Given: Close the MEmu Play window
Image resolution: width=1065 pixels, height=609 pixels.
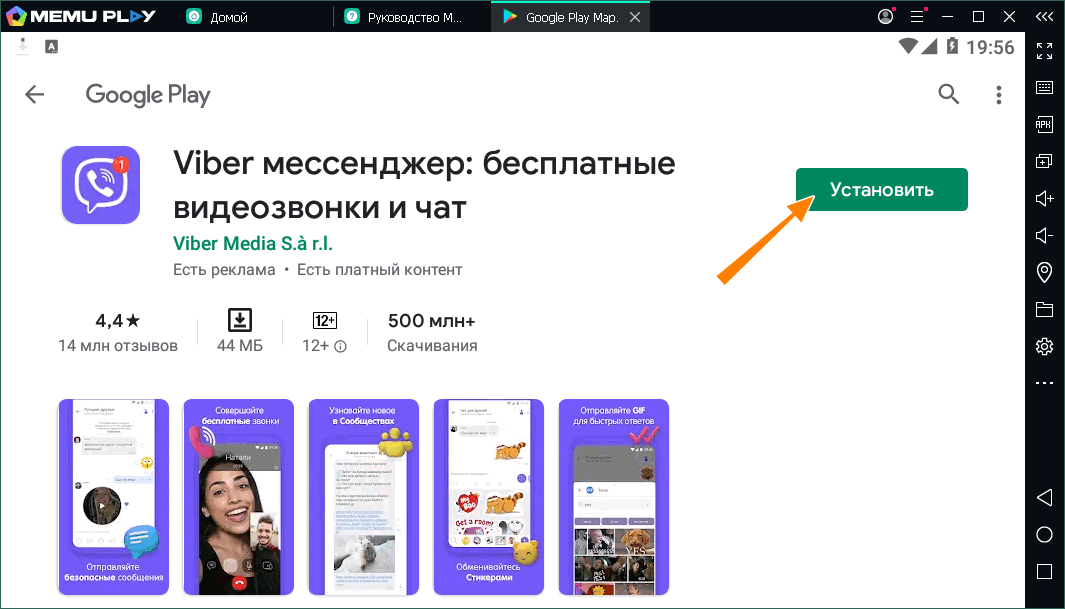Looking at the screenshot, I should tap(1009, 16).
